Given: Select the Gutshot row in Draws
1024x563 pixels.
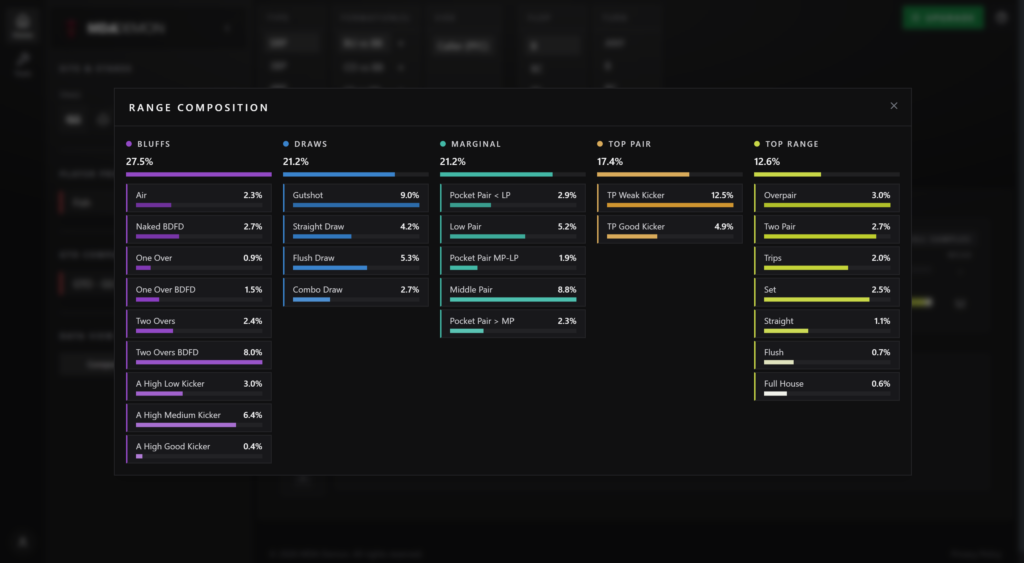Looking at the screenshot, I should coord(356,198).
